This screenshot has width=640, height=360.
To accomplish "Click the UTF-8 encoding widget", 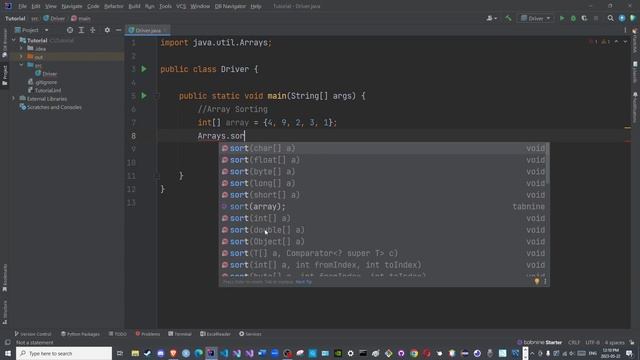I will [x=593, y=342].
